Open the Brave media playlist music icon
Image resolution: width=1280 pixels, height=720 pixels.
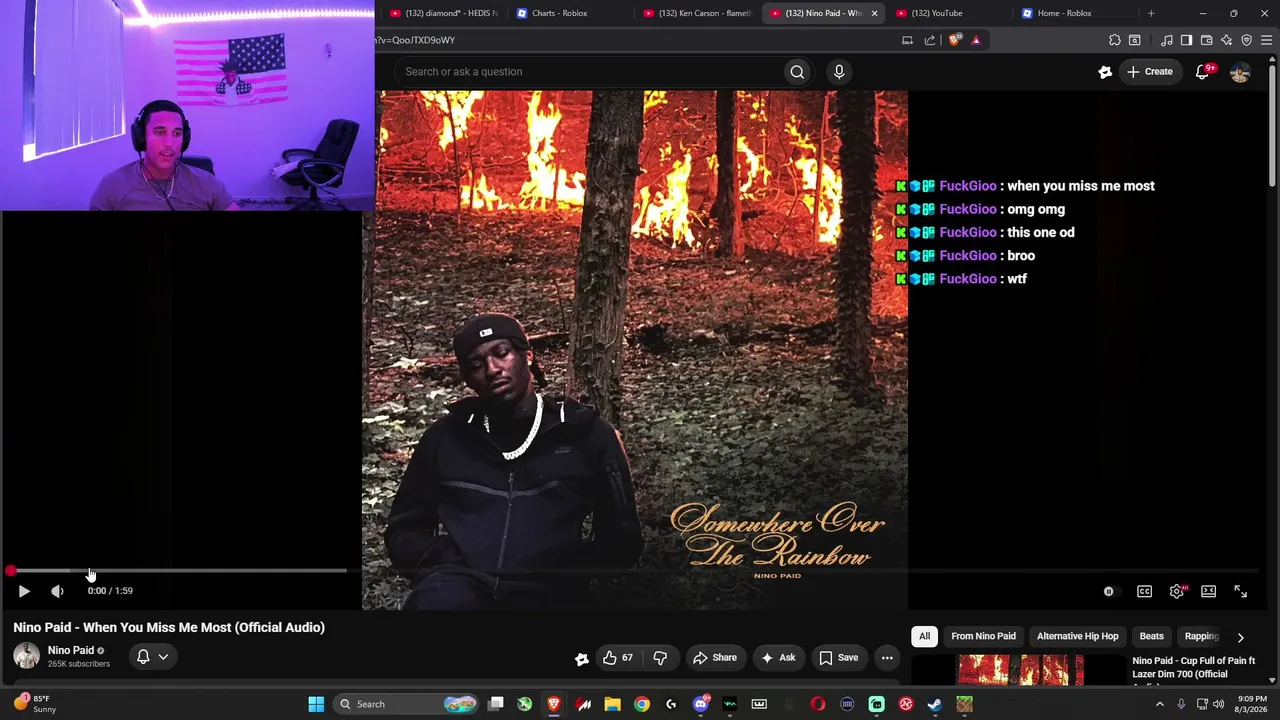tap(1167, 40)
